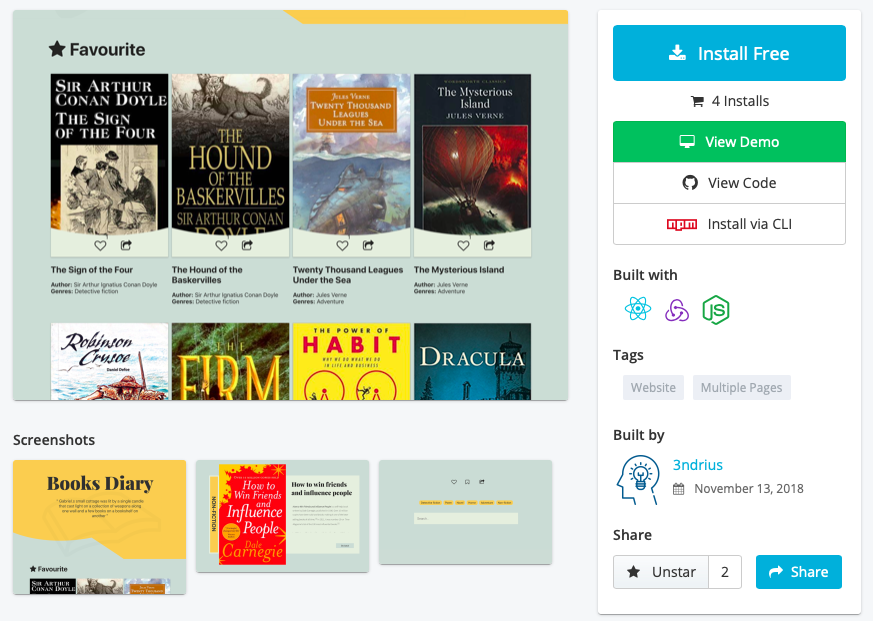
Task: Click the monitor icon on View Demo
Action: coord(687,141)
